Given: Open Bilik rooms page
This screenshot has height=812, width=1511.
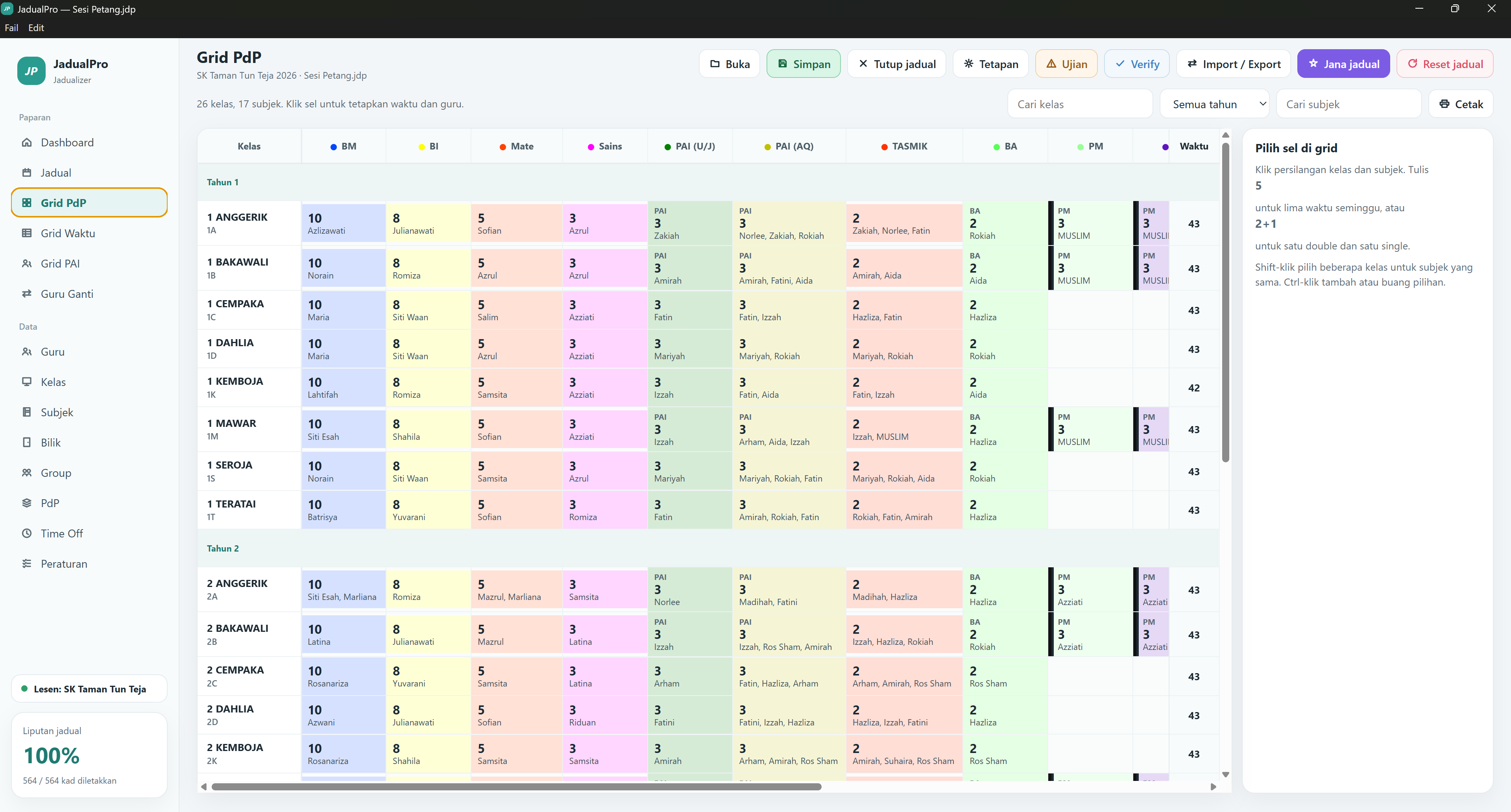Looking at the screenshot, I should [x=89, y=443].
